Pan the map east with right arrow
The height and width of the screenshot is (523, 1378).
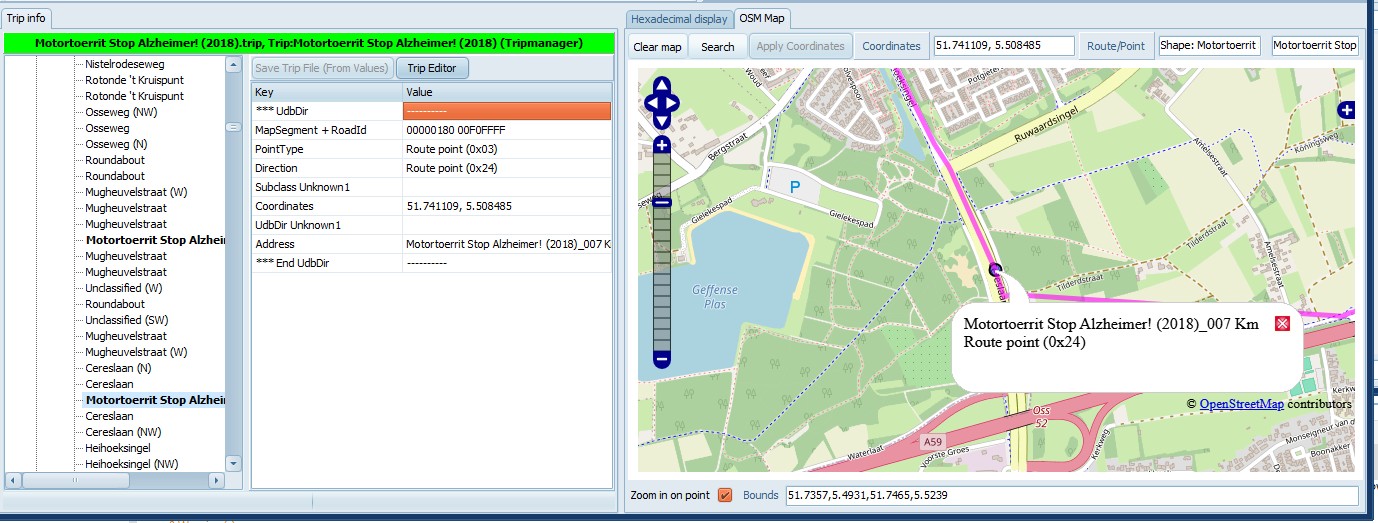[672, 102]
